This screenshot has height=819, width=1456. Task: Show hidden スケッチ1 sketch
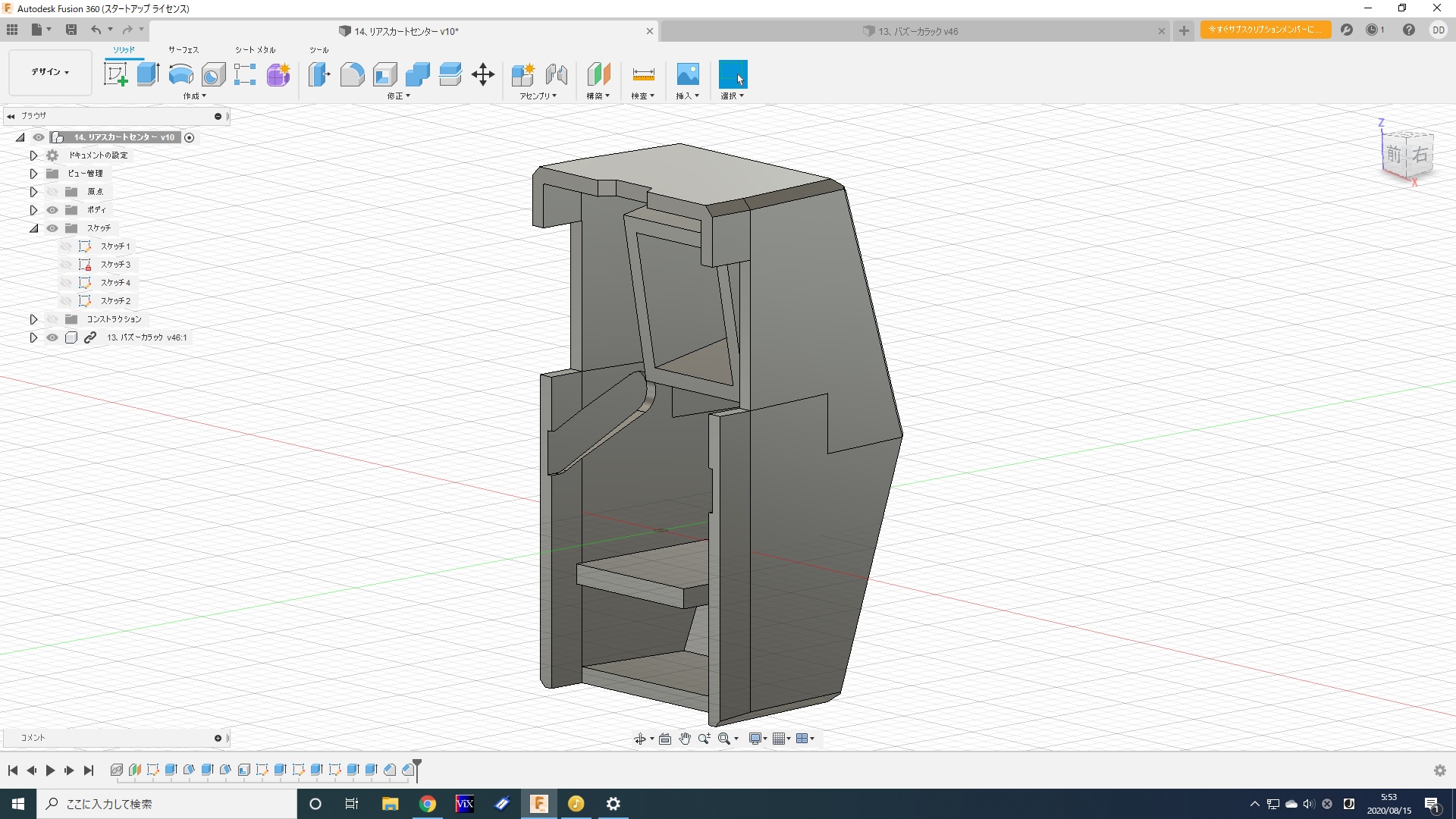click(x=67, y=246)
